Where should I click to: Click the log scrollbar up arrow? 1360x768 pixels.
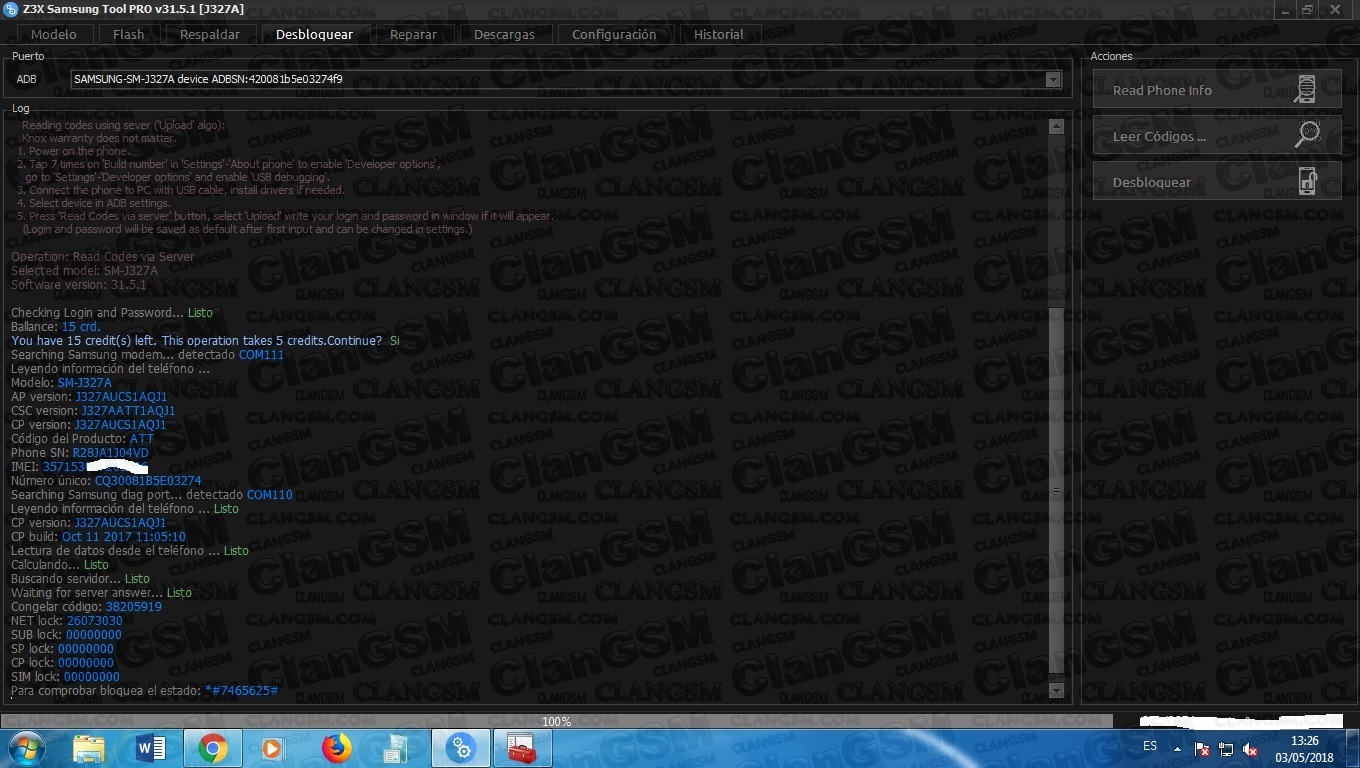pyautogui.click(x=1056, y=126)
